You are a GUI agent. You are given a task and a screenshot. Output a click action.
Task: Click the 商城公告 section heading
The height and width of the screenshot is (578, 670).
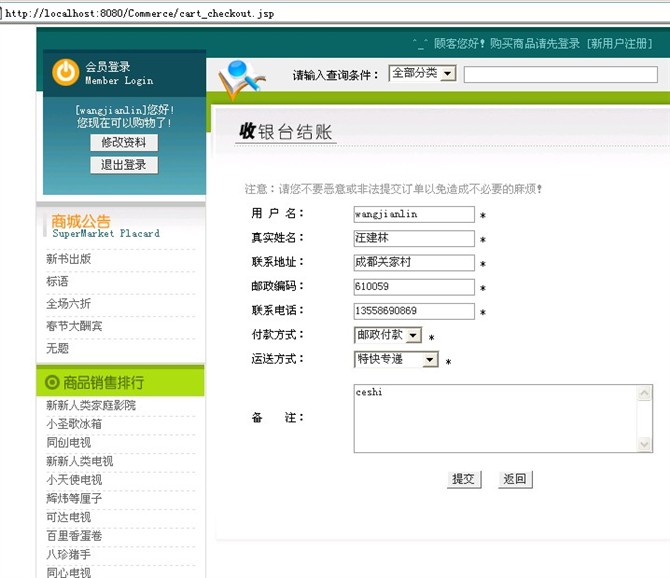pos(81,221)
